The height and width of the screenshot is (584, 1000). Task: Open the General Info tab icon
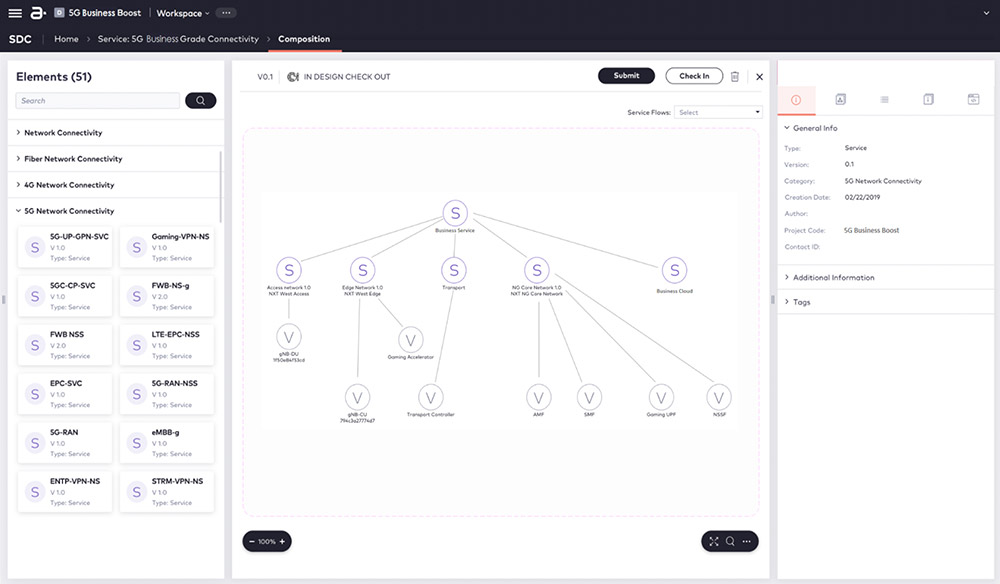click(796, 100)
